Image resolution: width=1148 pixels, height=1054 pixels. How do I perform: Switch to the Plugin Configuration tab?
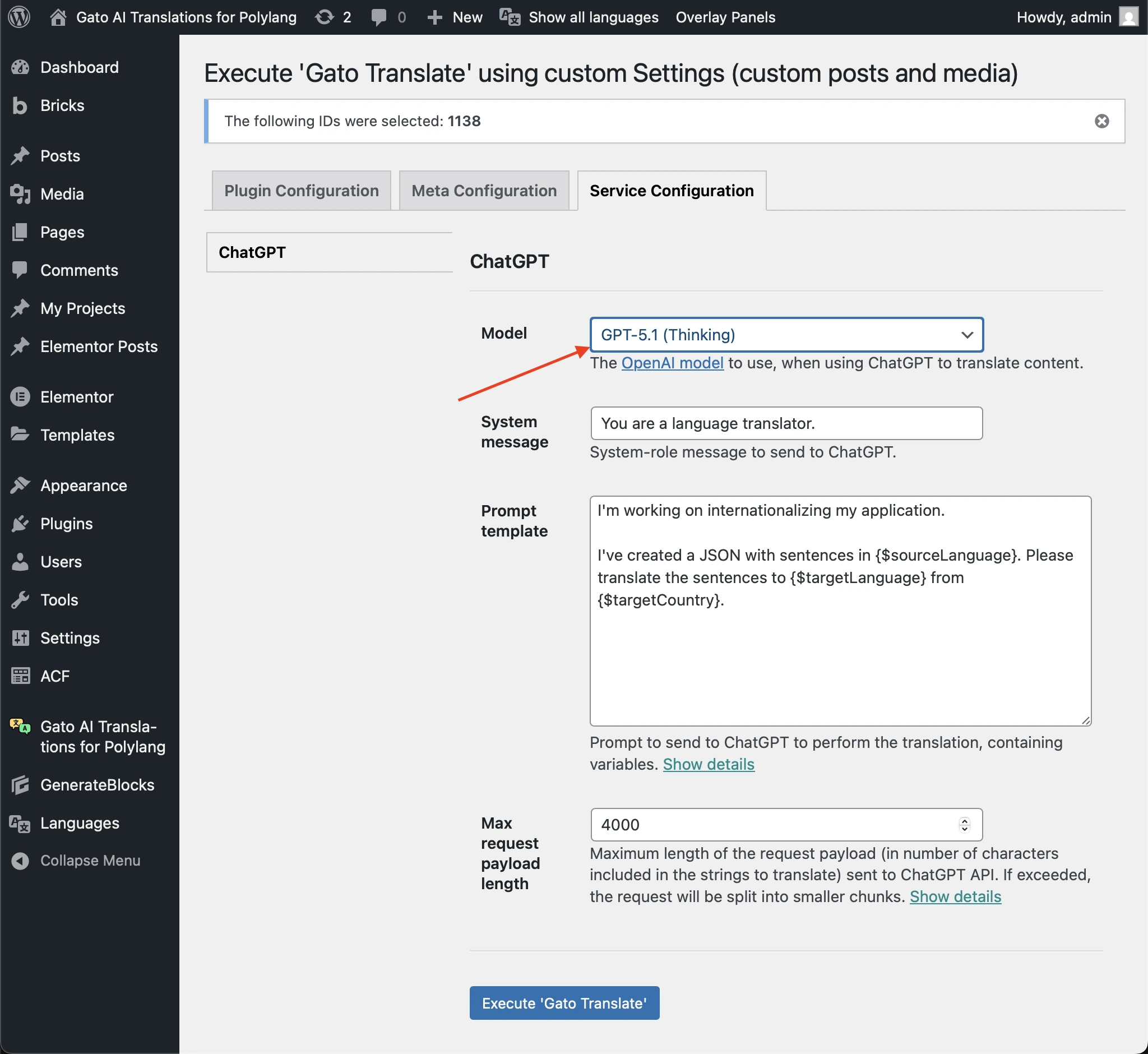click(301, 191)
